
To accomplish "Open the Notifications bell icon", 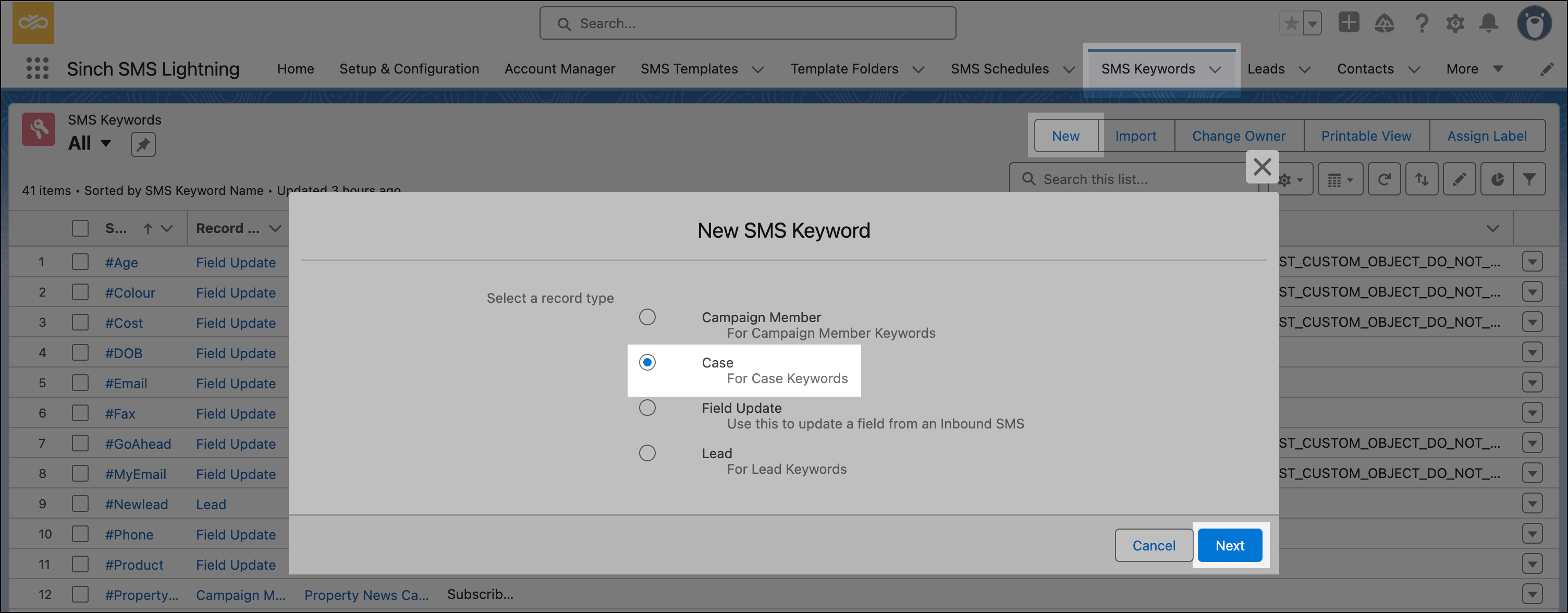I will (x=1489, y=24).
